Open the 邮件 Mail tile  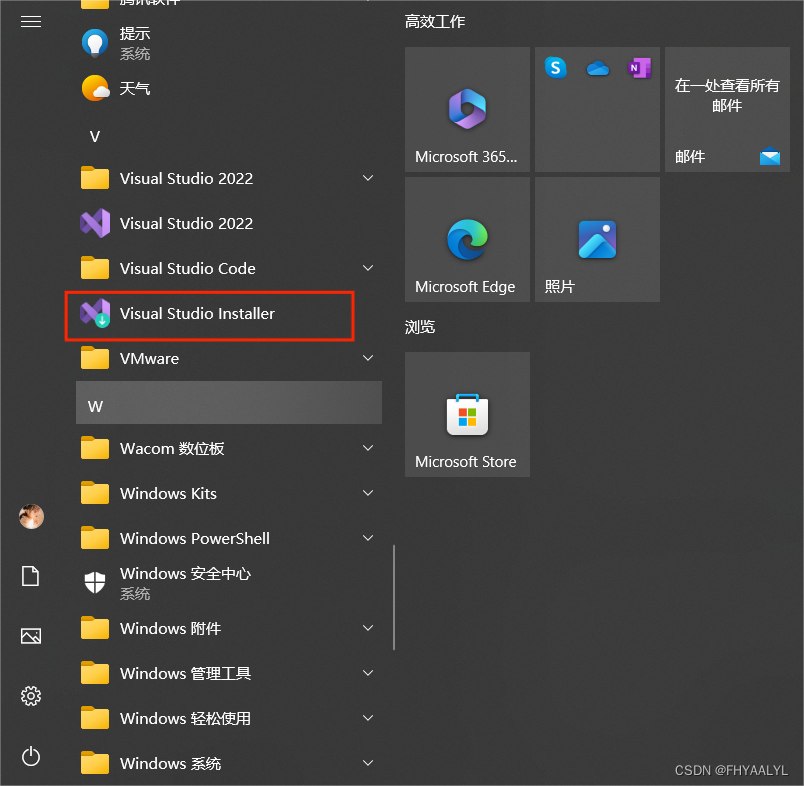click(727, 109)
